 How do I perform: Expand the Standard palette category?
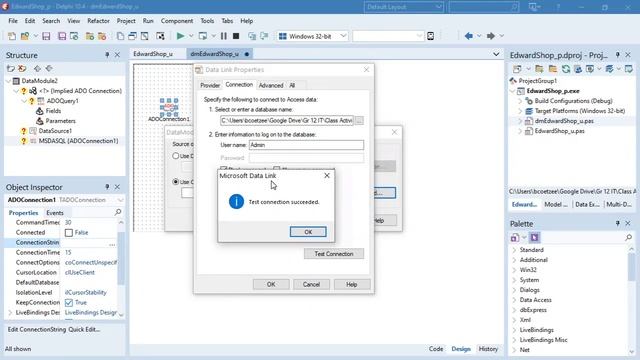point(514,250)
